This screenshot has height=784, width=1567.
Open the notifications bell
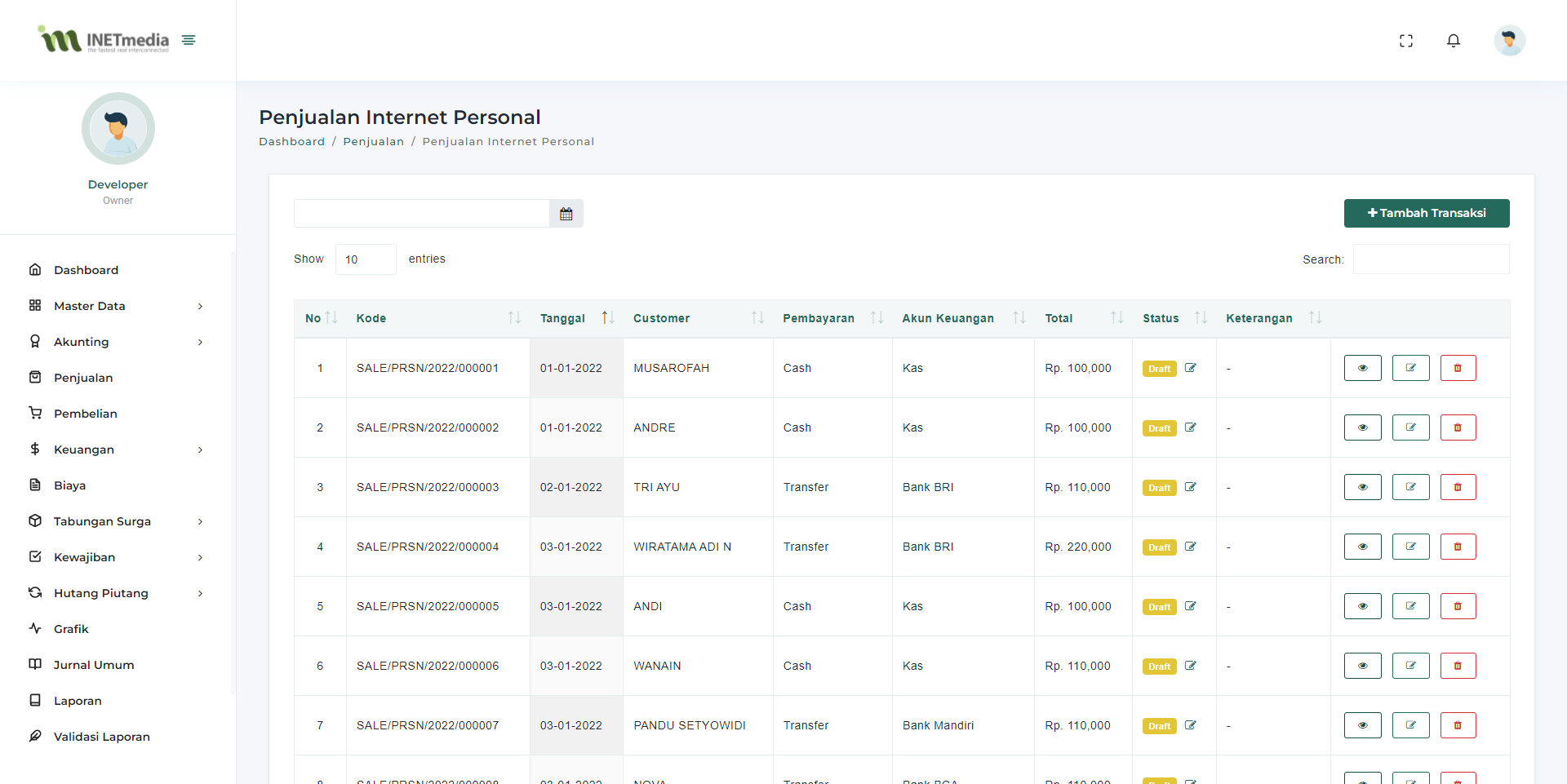point(1453,41)
